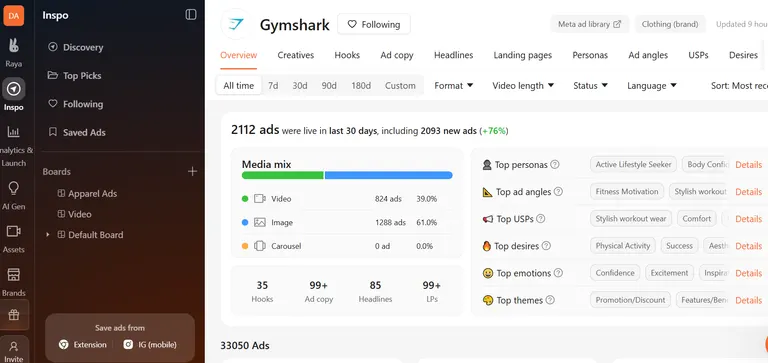Click green video segment of Media mix bar
The image size is (768, 363).
(283, 175)
